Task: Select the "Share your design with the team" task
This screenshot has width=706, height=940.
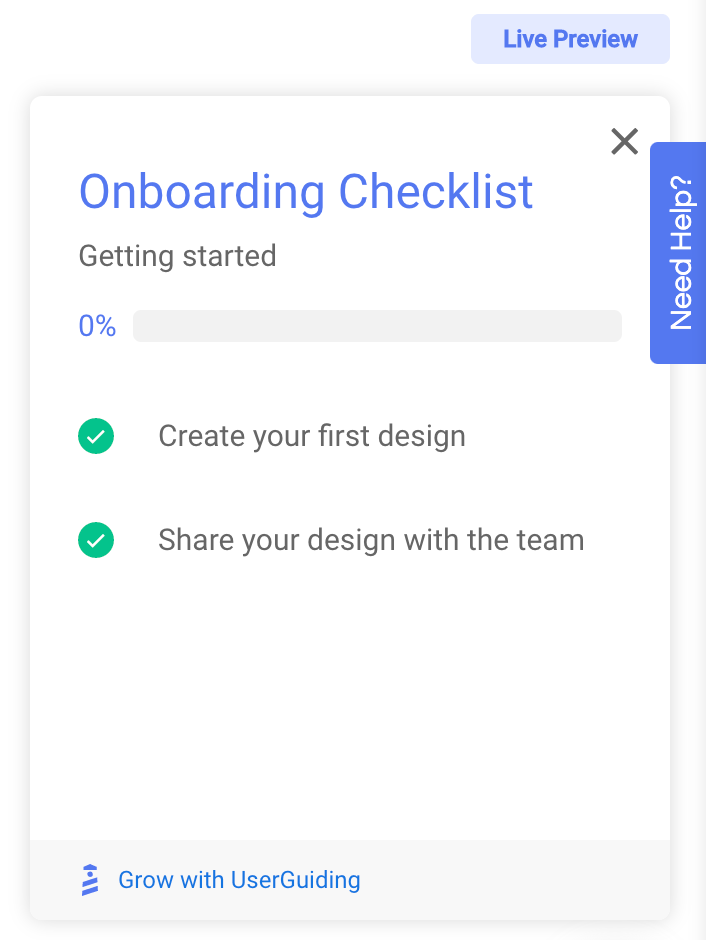Action: click(371, 540)
